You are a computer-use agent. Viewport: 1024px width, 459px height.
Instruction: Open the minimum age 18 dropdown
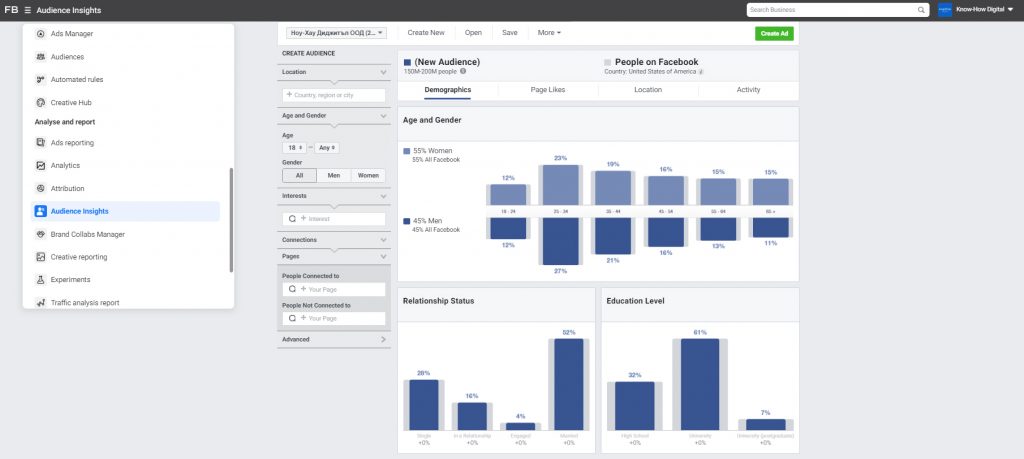point(294,148)
